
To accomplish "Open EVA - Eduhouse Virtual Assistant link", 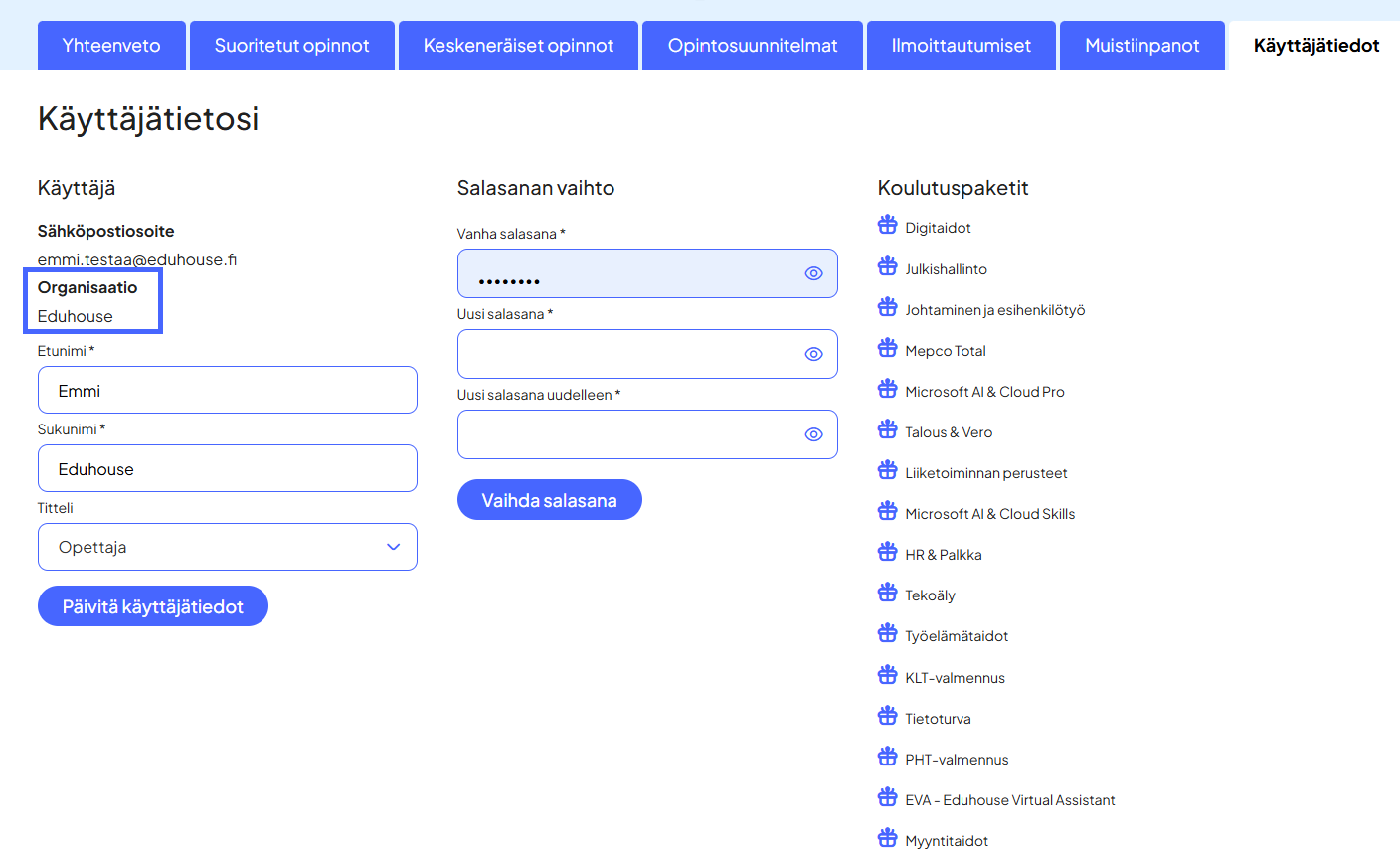I will click(x=1010, y=800).
